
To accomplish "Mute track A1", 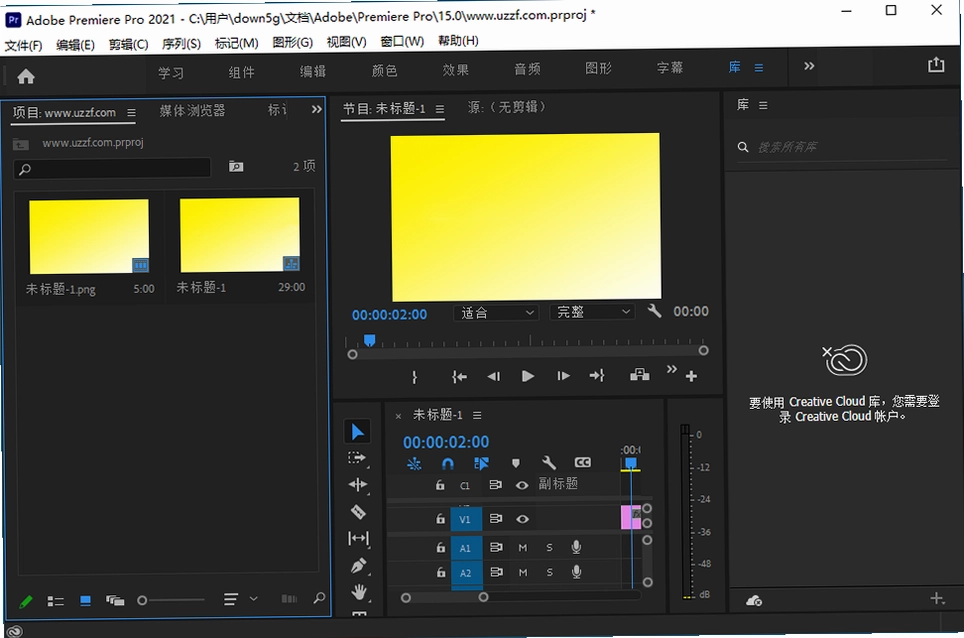I will pyautogui.click(x=523, y=547).
